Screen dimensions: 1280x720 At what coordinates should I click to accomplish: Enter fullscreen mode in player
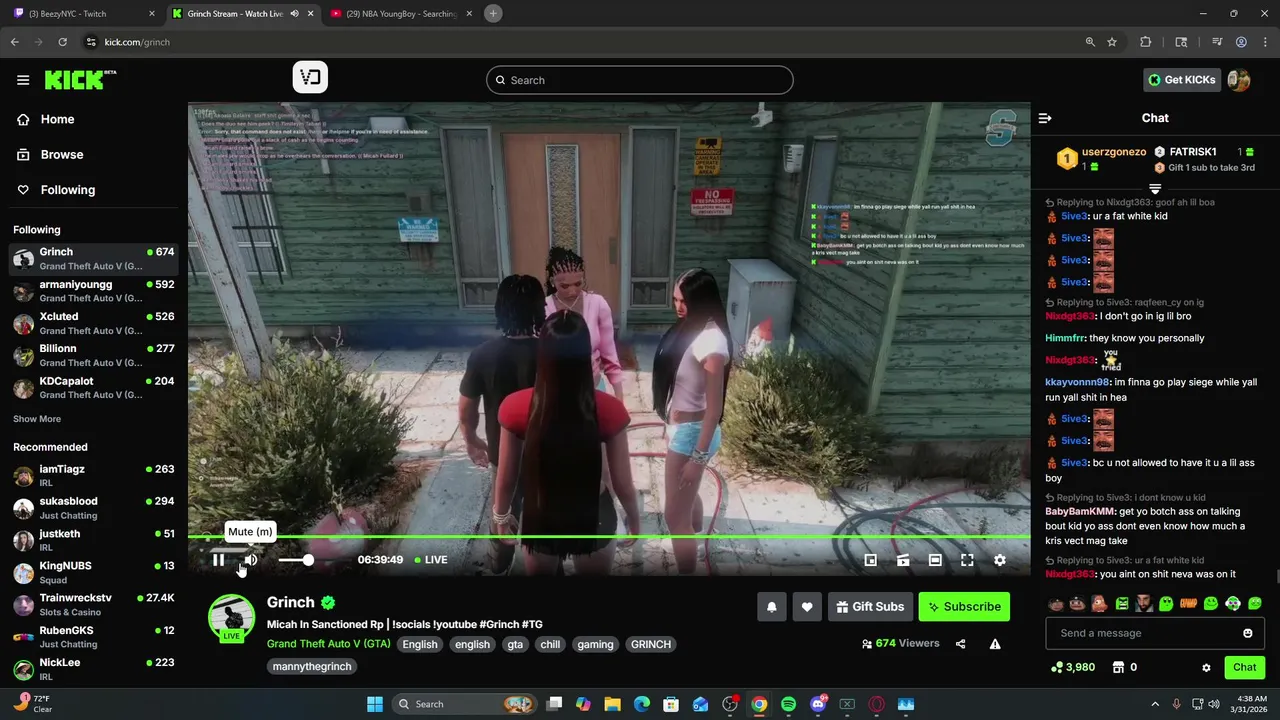pyautogui.click(x=967, y=560)
